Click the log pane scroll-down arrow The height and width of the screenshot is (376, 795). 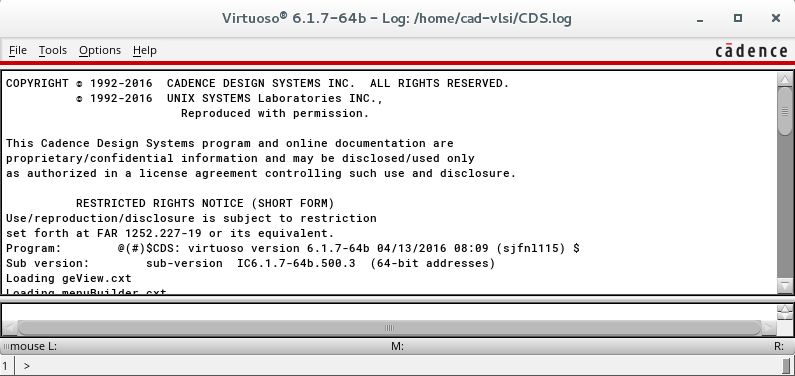pyautogui.click(x=785, y=286)
